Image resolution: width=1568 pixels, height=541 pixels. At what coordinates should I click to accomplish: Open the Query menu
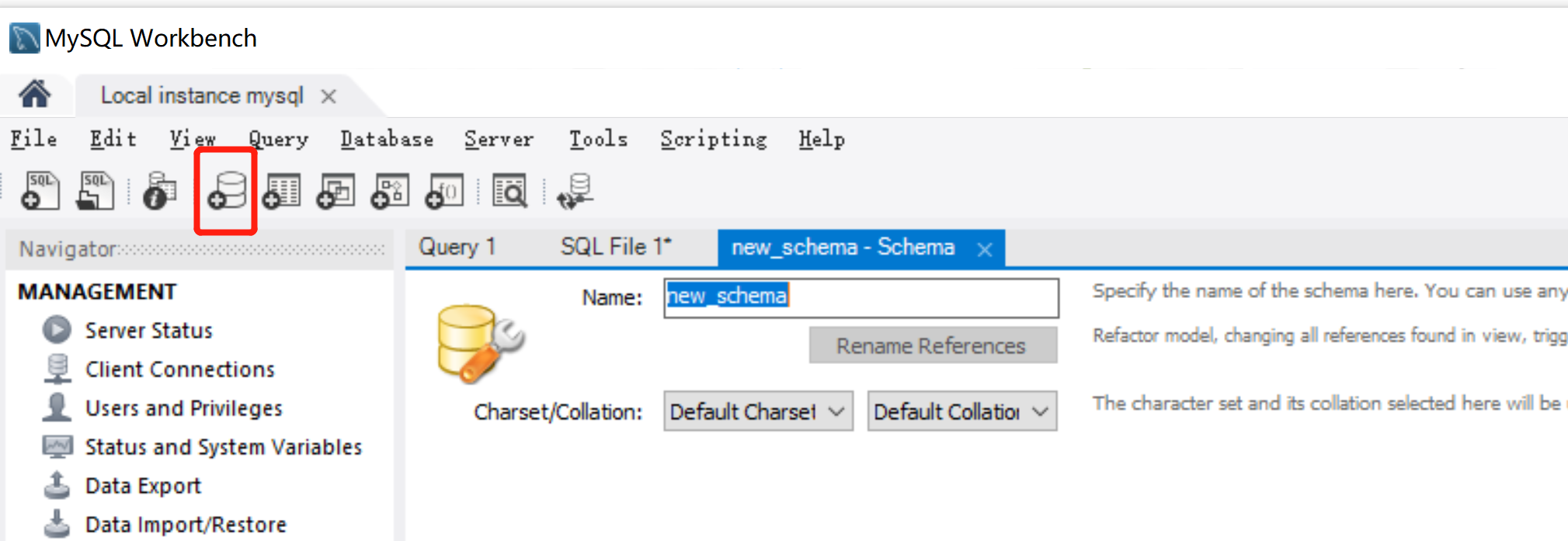point(278,139)
